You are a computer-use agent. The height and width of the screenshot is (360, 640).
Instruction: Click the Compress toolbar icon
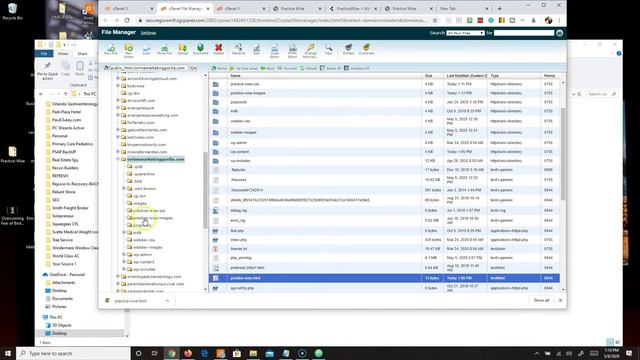coord(367,49)
